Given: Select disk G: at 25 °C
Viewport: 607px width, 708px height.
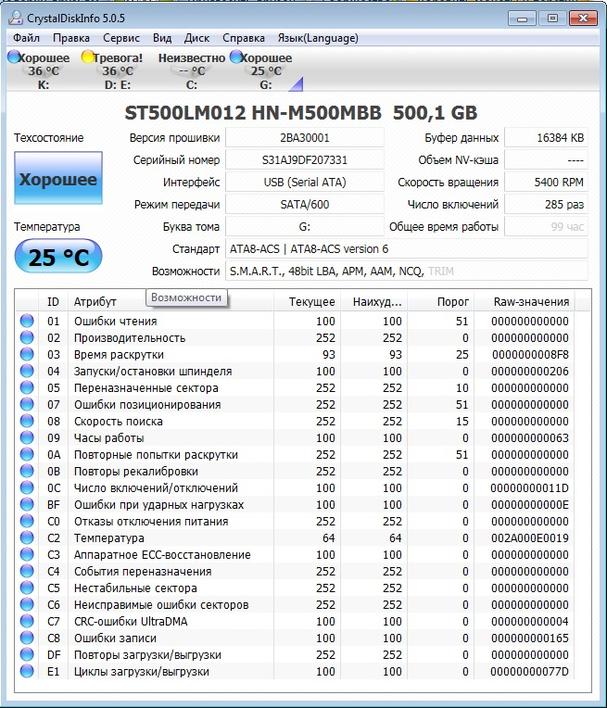Looking at the screenshot, I should (x=262, y=71).
